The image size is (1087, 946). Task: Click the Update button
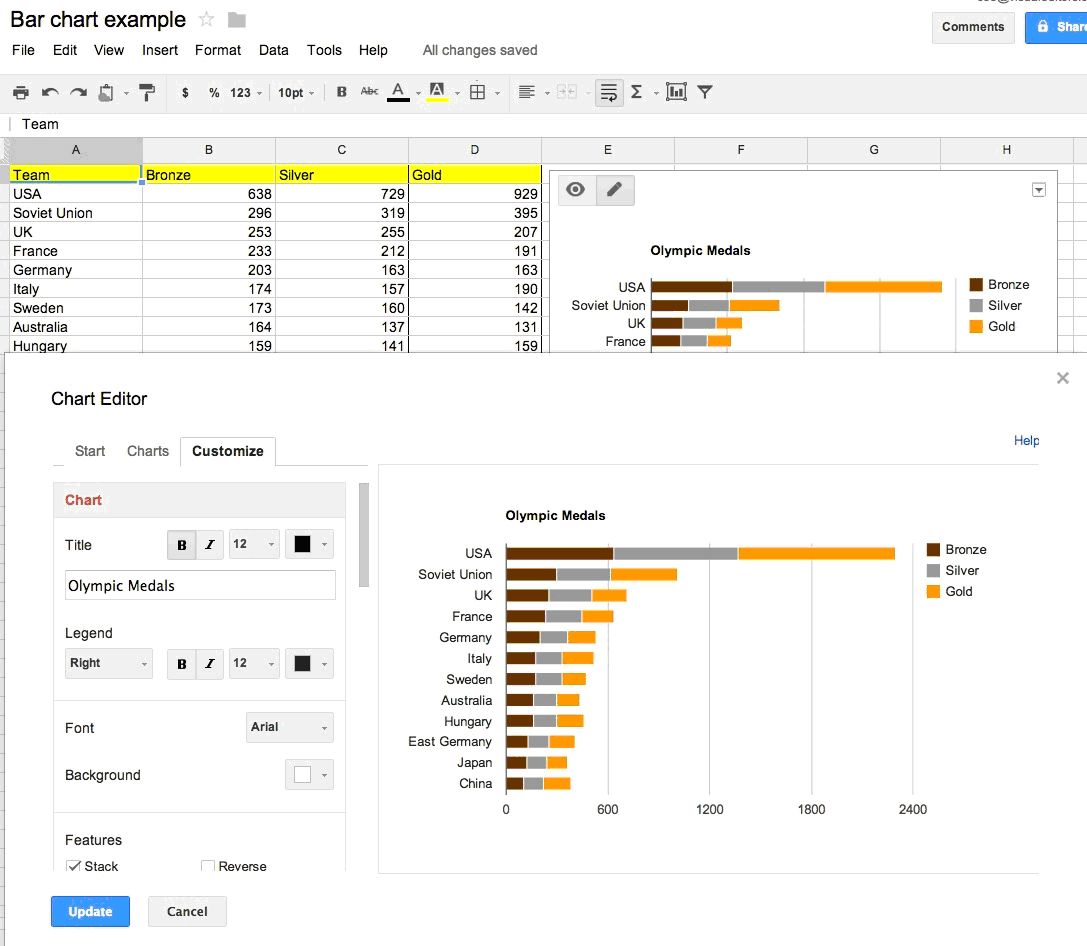point(90,911)
